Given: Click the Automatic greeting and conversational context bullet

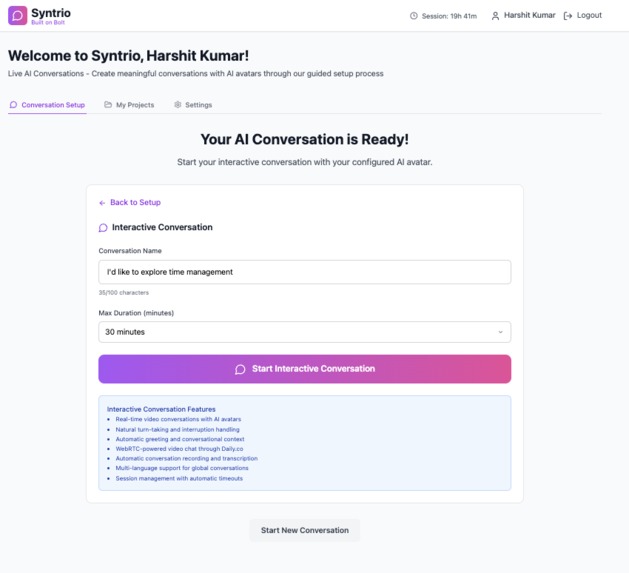Looking at the screenshot, I should [180, 439].
